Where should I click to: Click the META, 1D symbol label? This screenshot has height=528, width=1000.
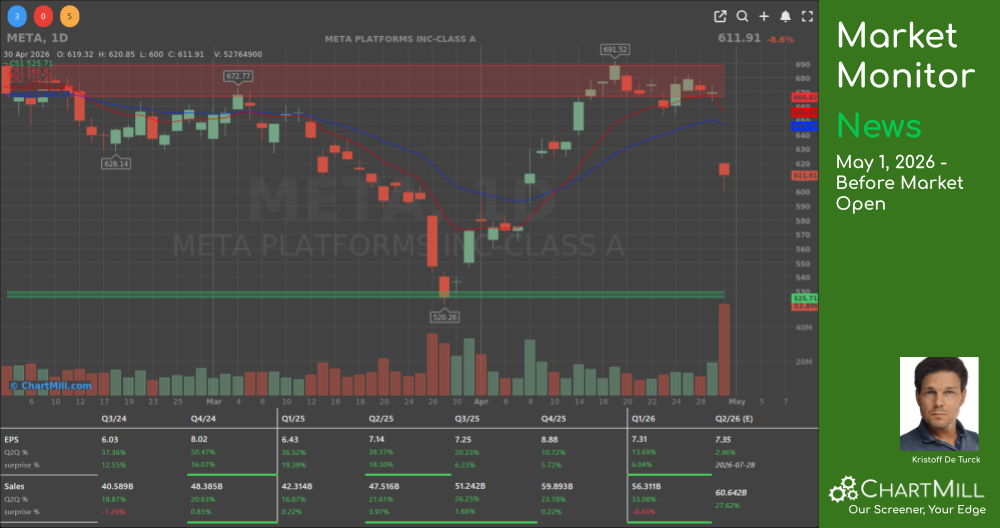point(37,38)
